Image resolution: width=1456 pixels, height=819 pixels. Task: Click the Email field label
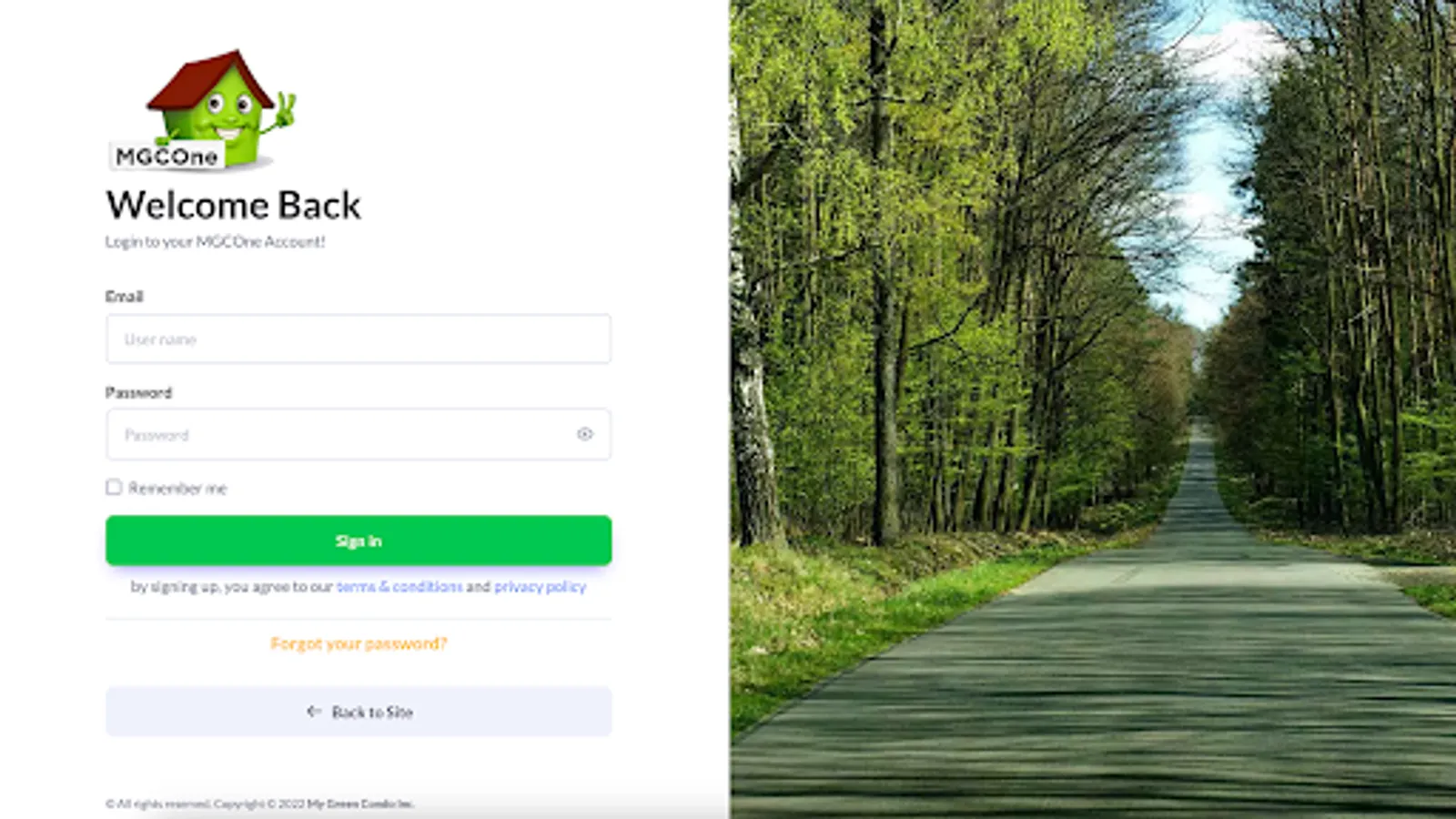125,297
